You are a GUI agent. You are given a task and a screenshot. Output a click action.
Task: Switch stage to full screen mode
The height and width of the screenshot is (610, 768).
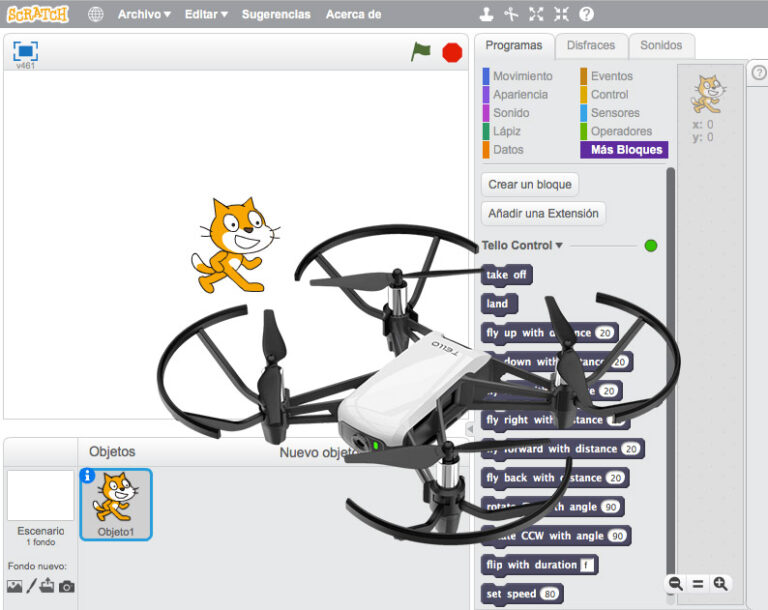(25, 51)
